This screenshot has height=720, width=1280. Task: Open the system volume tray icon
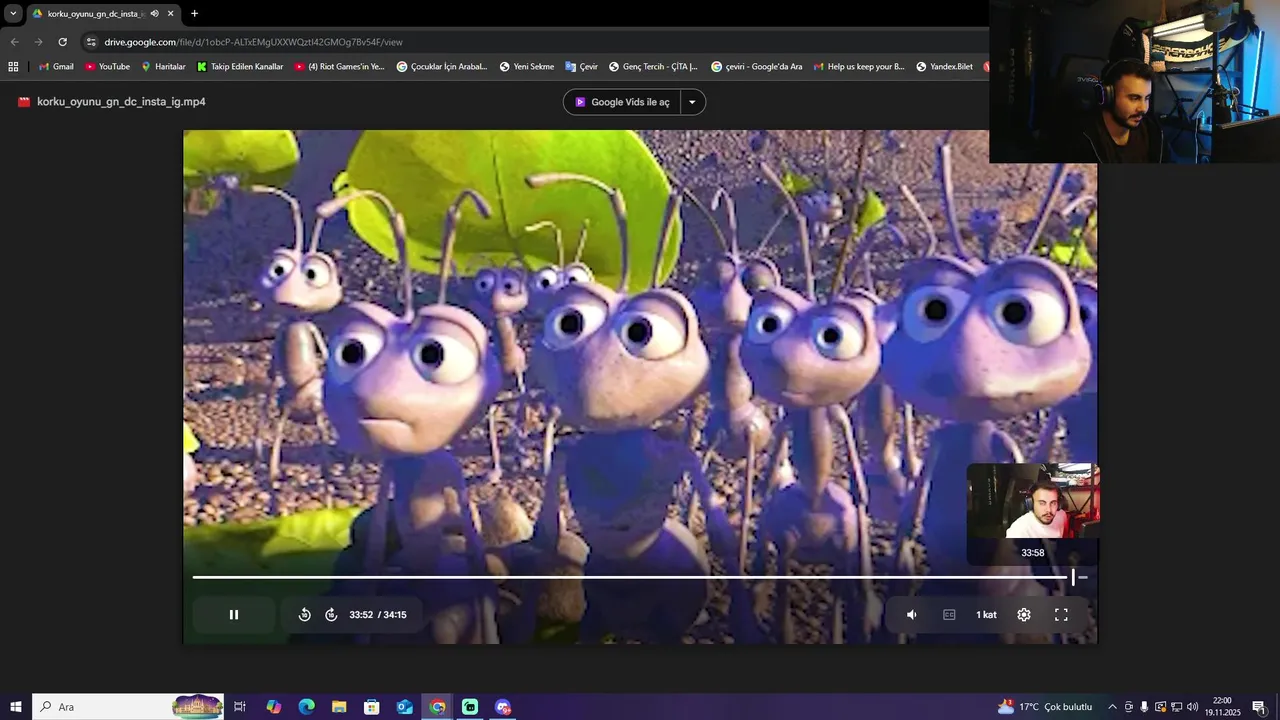tap(1192, 707)
